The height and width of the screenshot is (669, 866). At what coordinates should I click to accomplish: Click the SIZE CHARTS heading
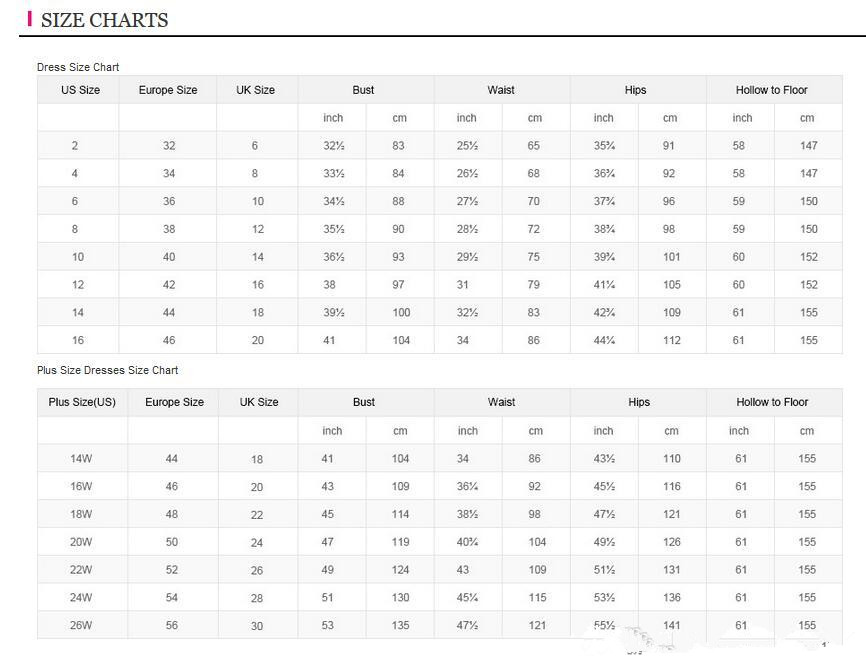click(x=104, y=20)
